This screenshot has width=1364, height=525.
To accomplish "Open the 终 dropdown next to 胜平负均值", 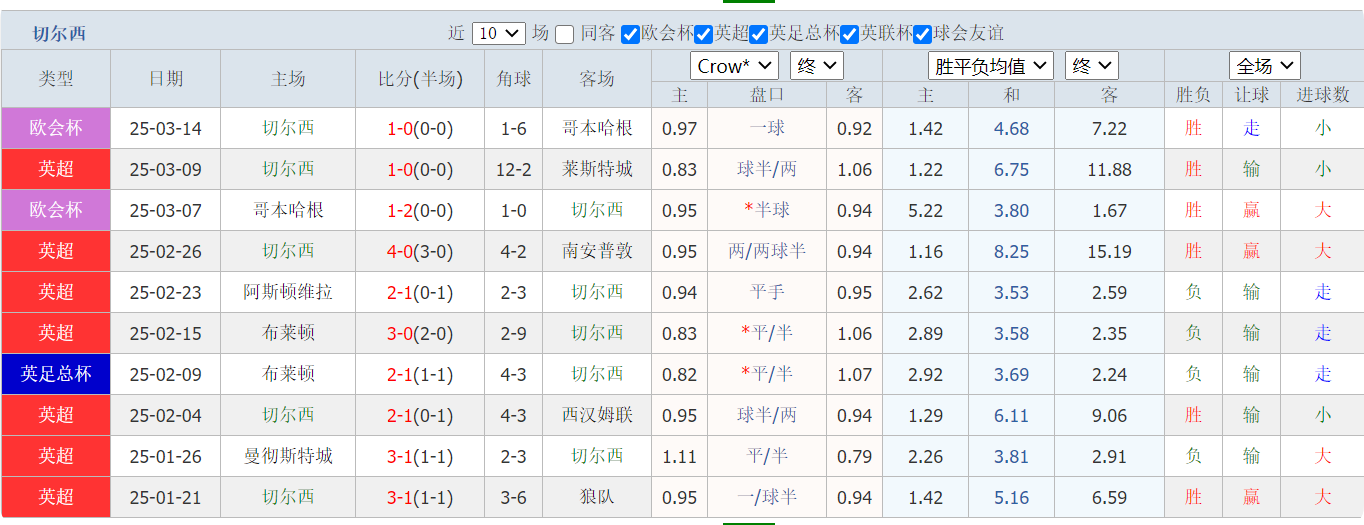I will [1091, 66].
